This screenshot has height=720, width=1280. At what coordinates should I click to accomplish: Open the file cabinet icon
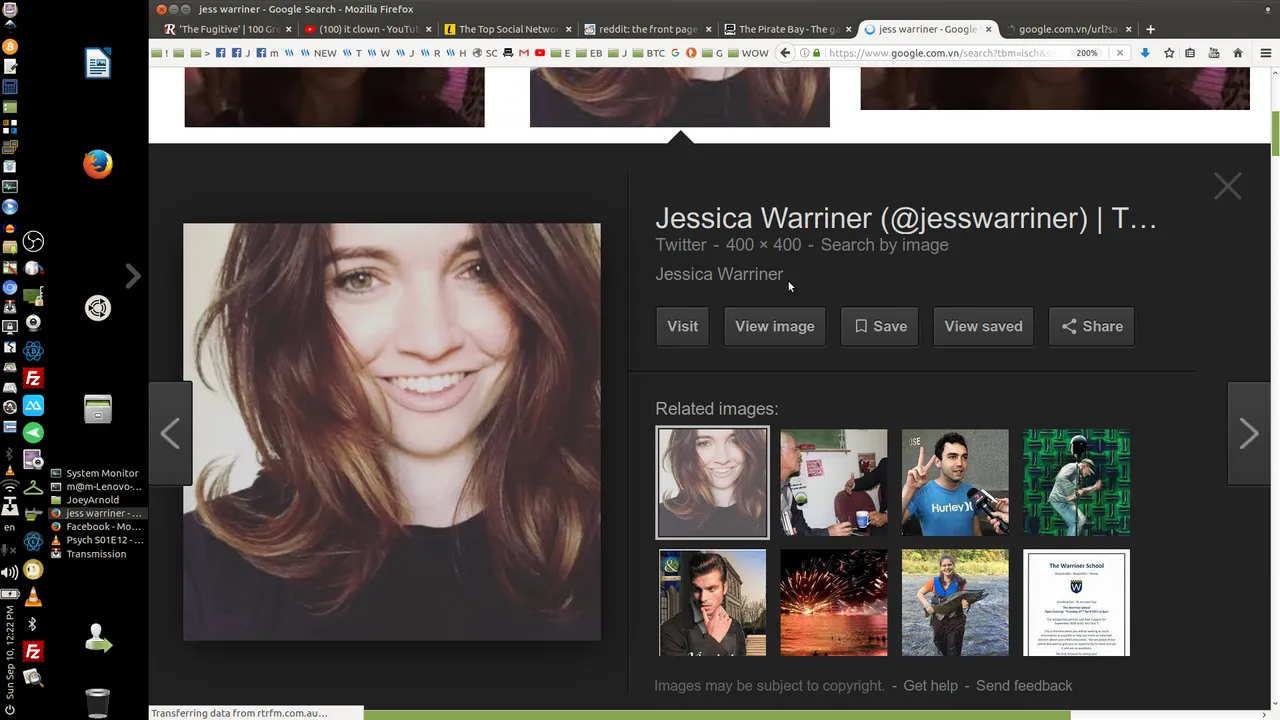click(97, 408)
